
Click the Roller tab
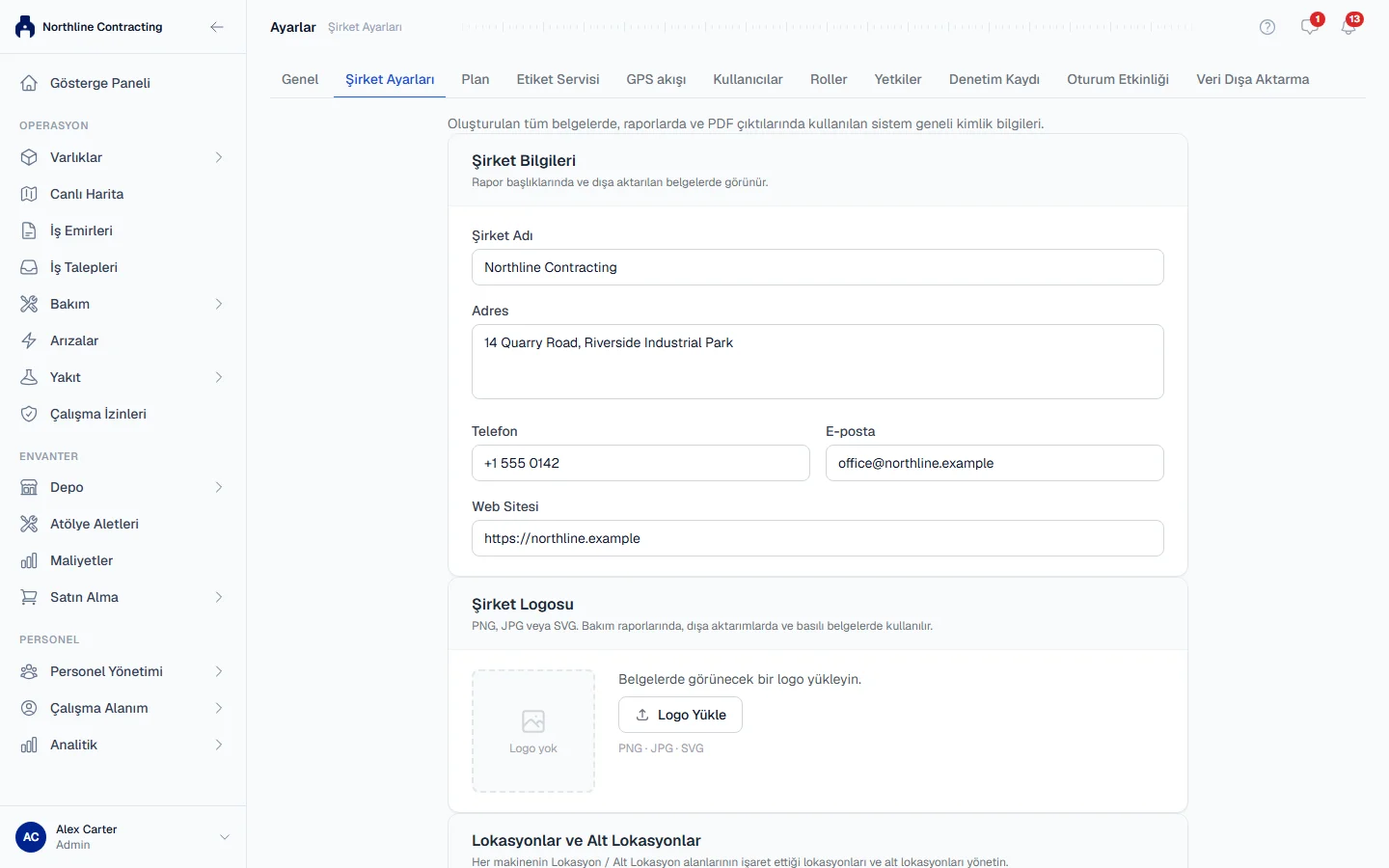[829, 79]
